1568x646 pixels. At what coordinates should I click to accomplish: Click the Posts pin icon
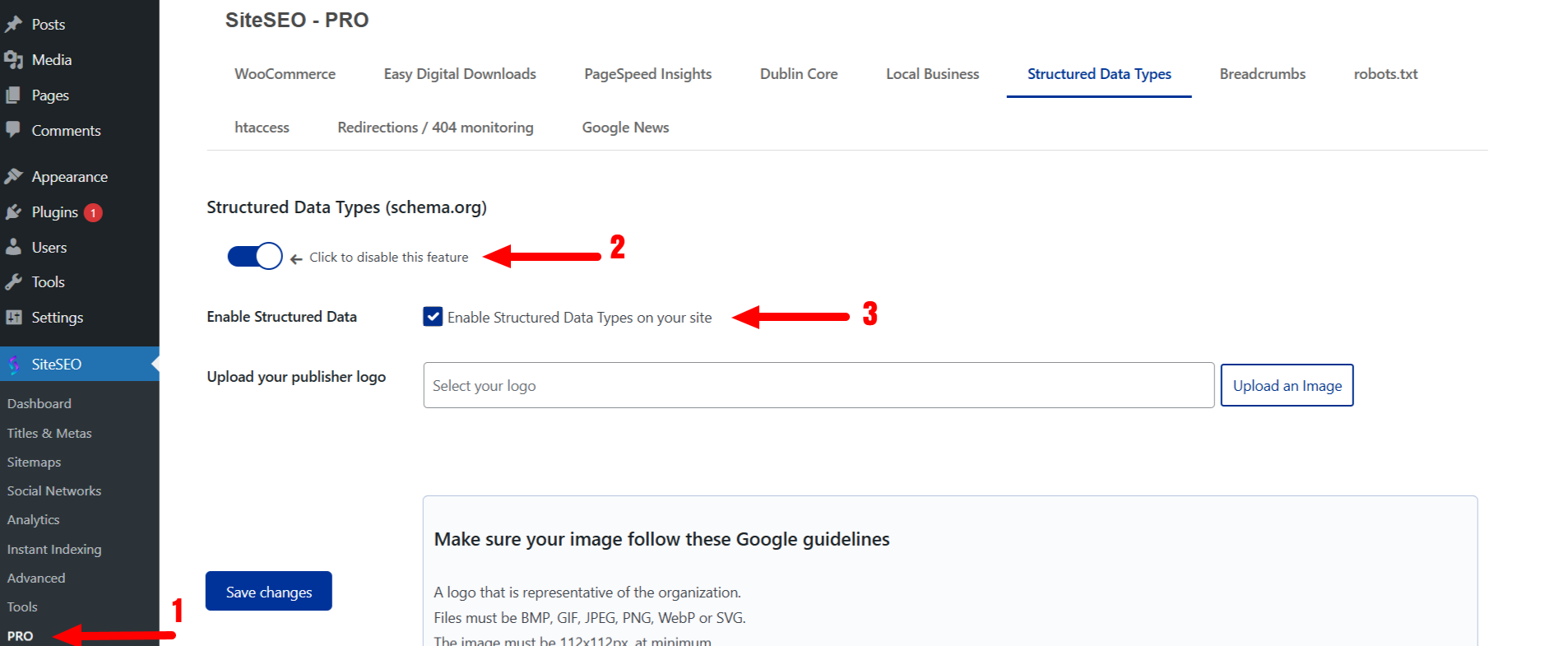[x=13, y=24]
